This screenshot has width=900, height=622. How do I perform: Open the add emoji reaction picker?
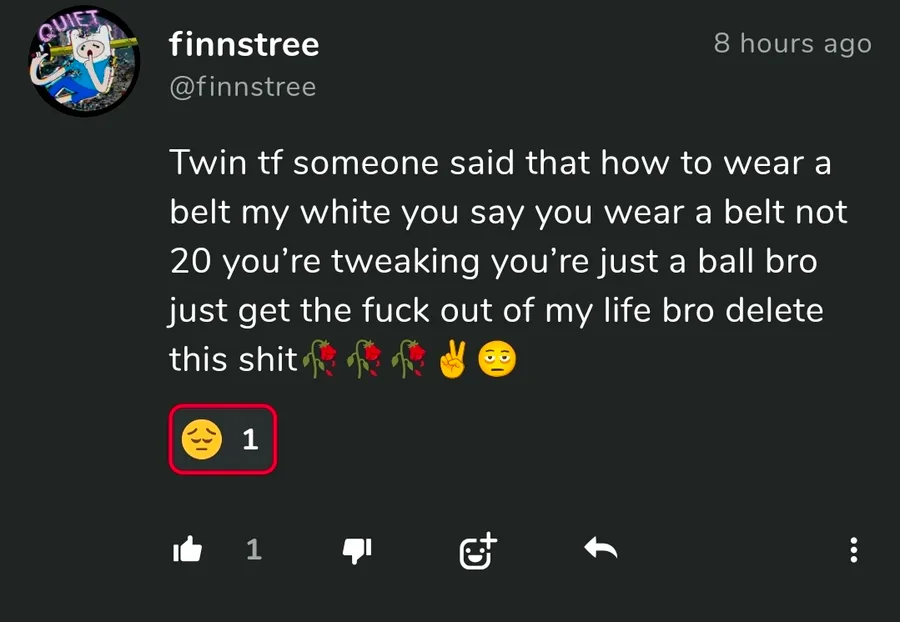point(478,551)
